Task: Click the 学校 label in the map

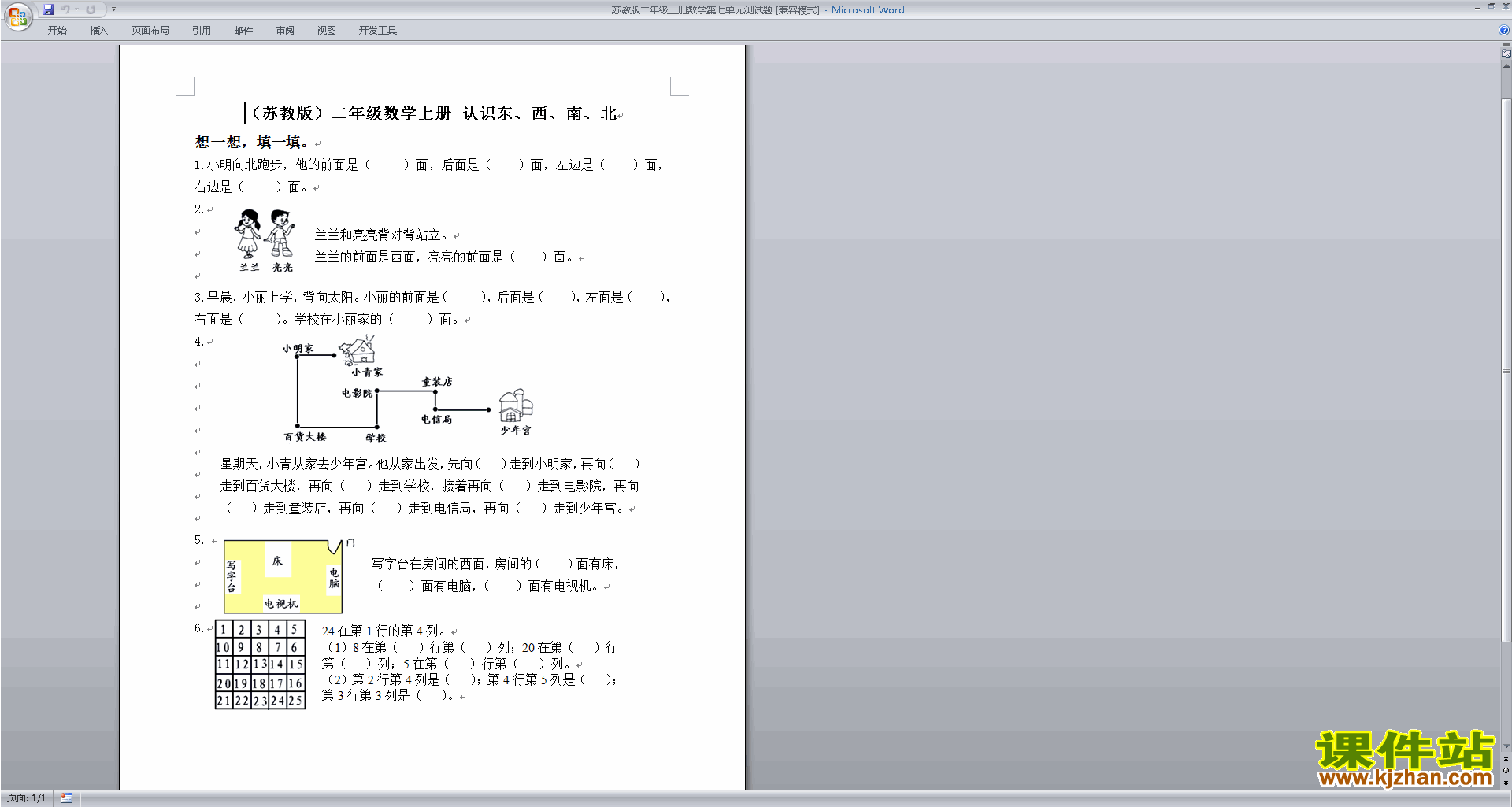Action: coord(376,438)
